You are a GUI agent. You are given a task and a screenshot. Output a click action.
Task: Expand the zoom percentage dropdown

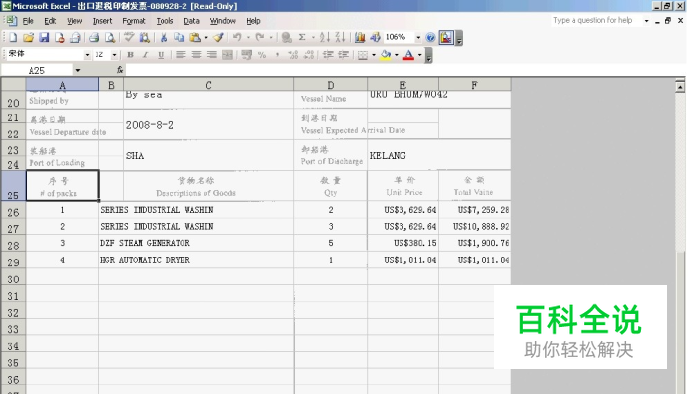point(417,38)
